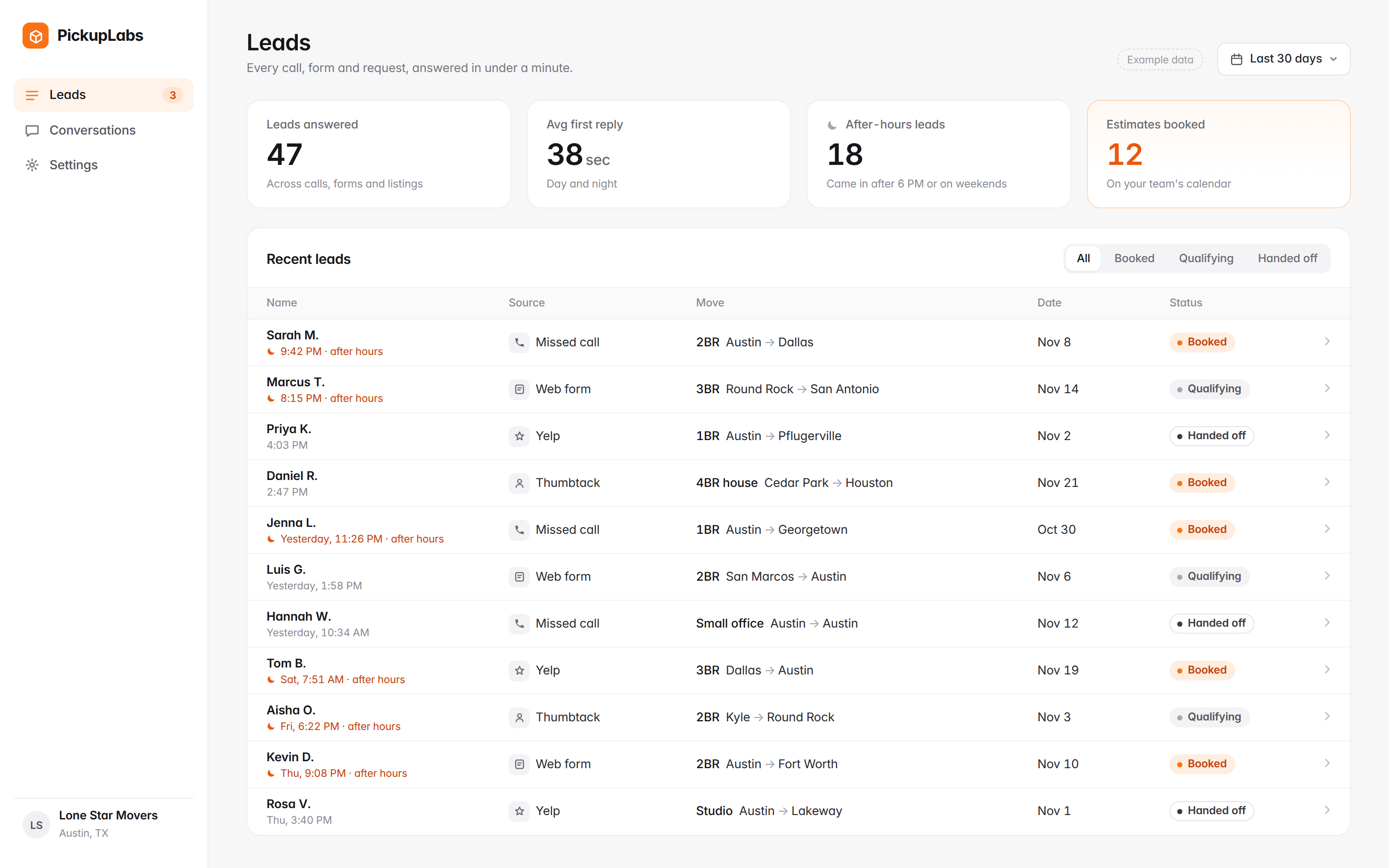Click the Thumbtack person icon in Aisha O. row

(519, 717)
